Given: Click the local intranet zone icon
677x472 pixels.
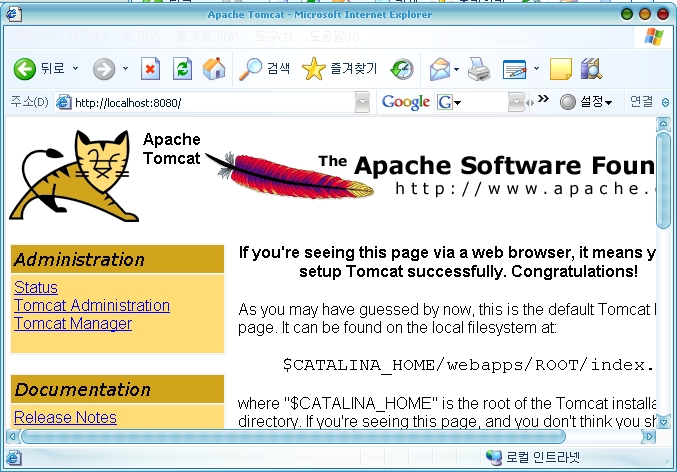Looking at the screenshot, I should pos(494,457).
